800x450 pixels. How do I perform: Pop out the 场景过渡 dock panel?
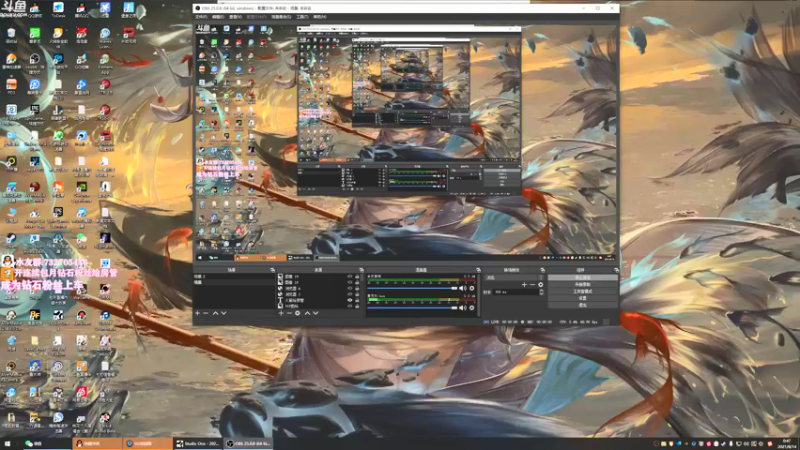pyautogui.click(x=543, y=270)
